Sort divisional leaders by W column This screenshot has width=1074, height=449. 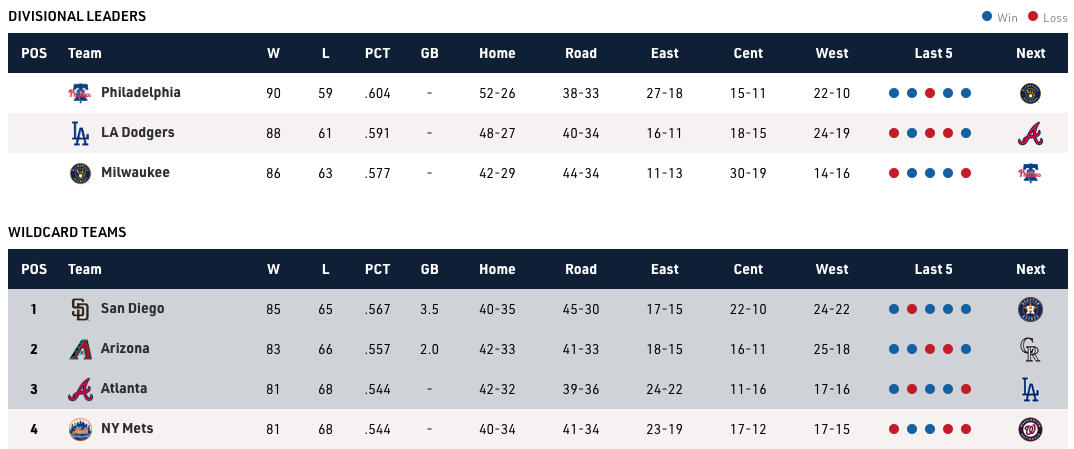(273, 53)
